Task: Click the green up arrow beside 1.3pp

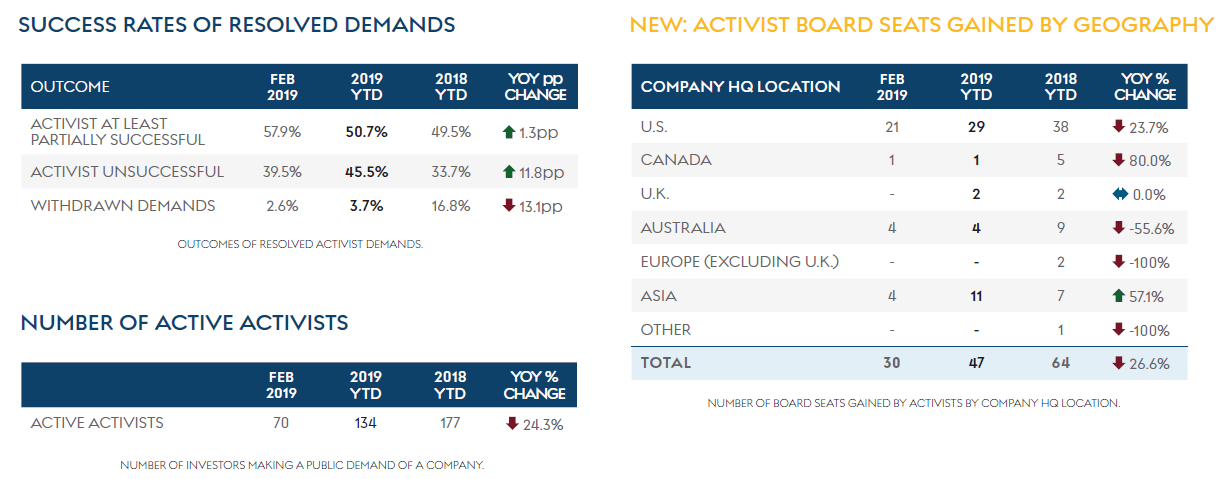Action: 508,131
